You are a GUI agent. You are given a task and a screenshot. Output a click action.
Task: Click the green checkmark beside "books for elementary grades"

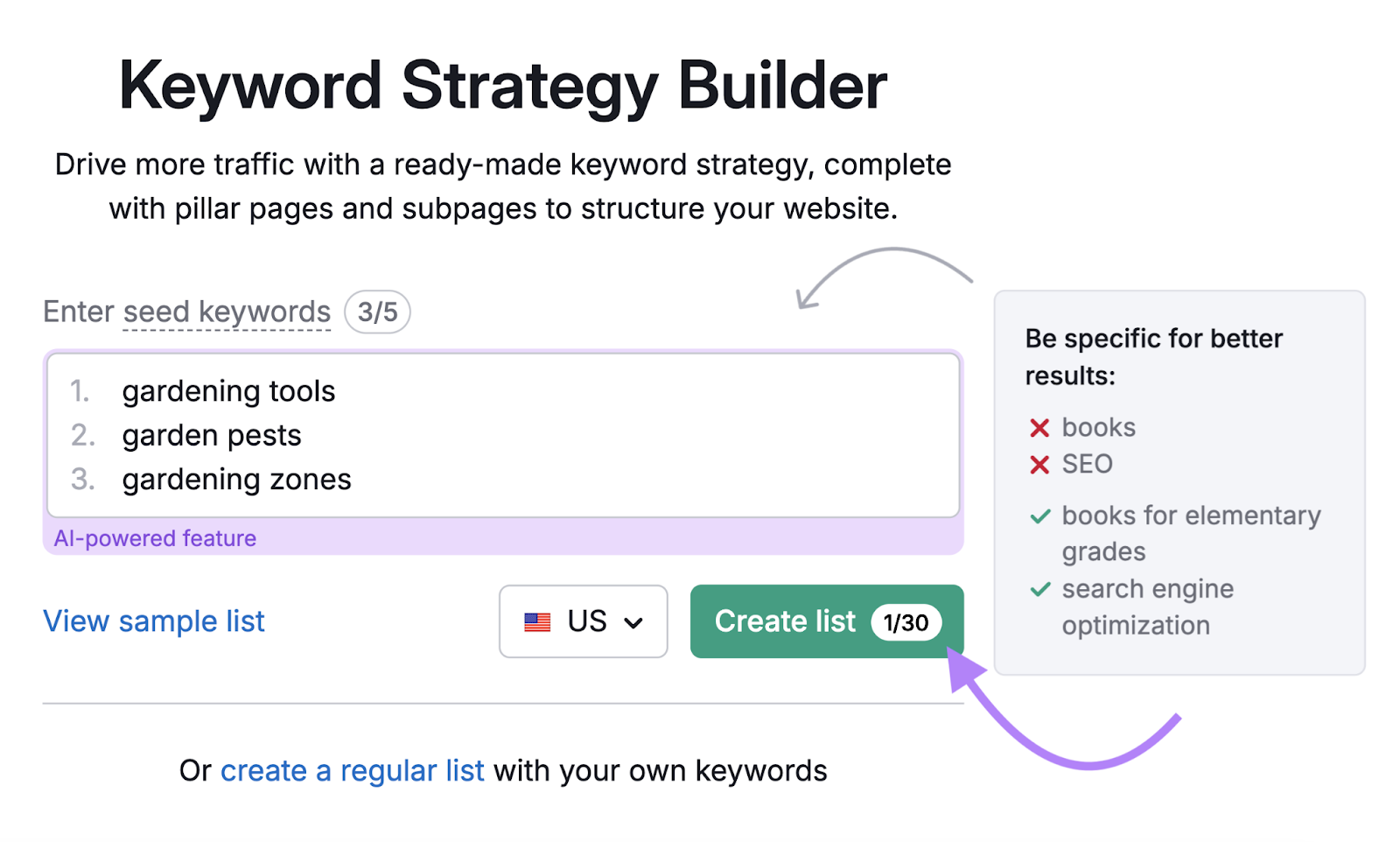pos(1039,516)
